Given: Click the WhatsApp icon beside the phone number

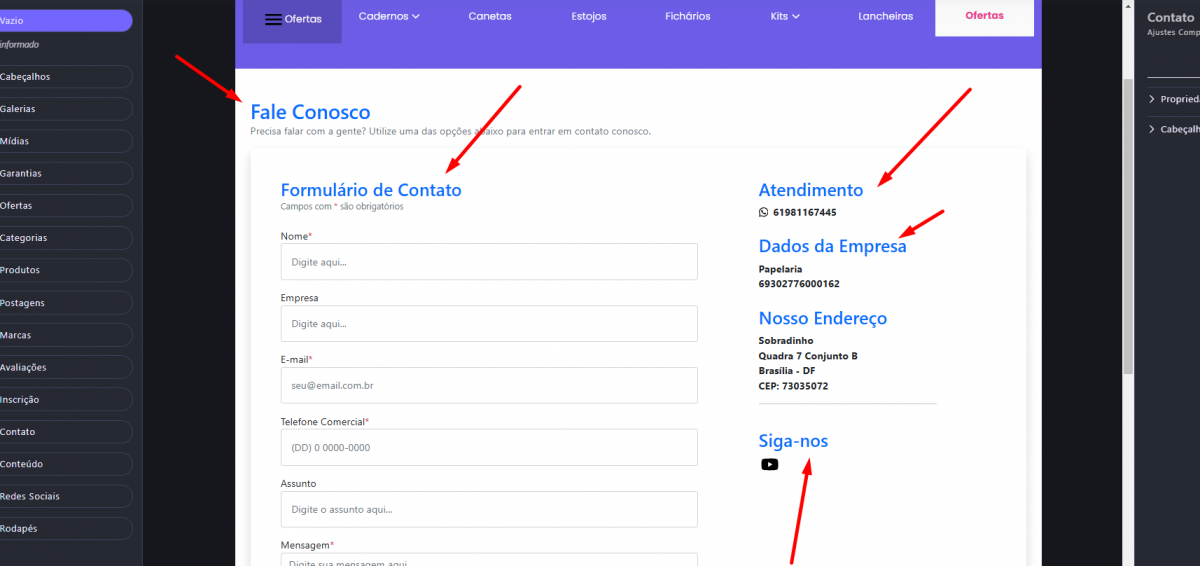Looking at the screenshot, I should point(764,212).
